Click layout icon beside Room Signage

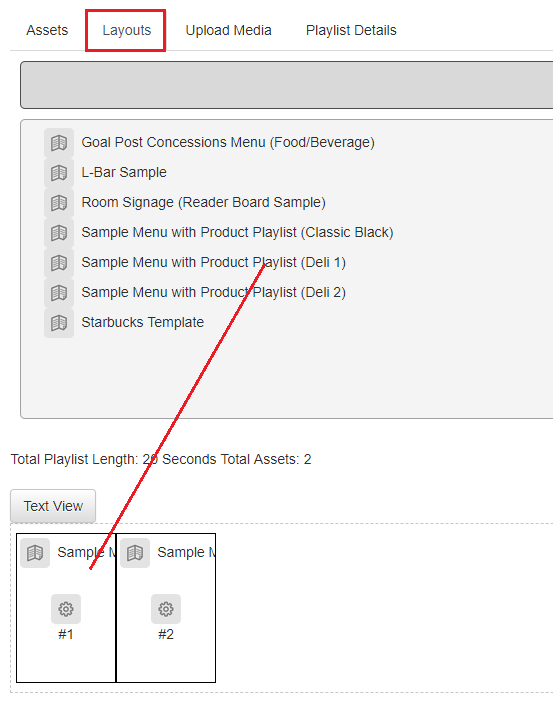click(x=59, y=203)
